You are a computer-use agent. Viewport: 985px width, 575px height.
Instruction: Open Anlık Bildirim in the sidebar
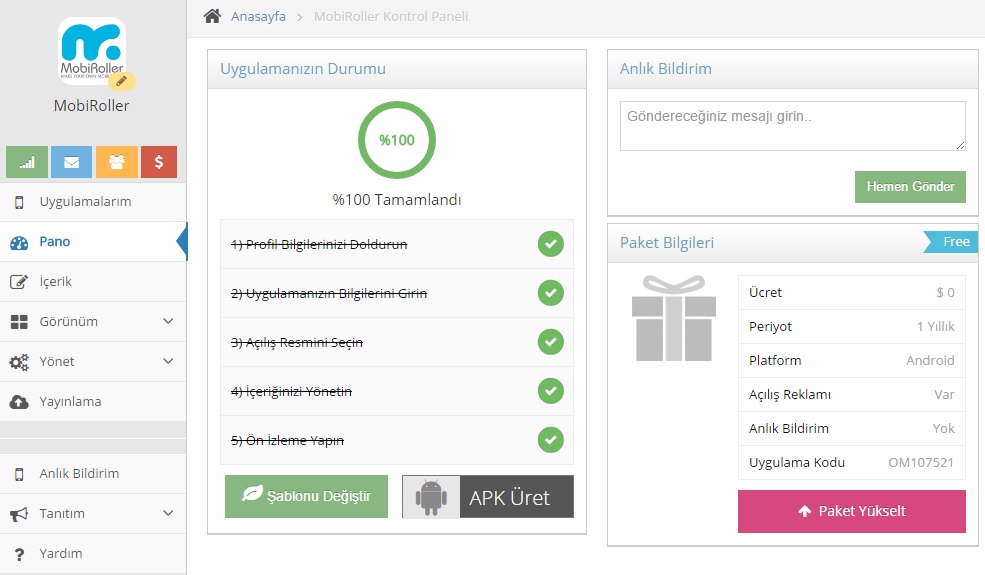coord(93,474)
